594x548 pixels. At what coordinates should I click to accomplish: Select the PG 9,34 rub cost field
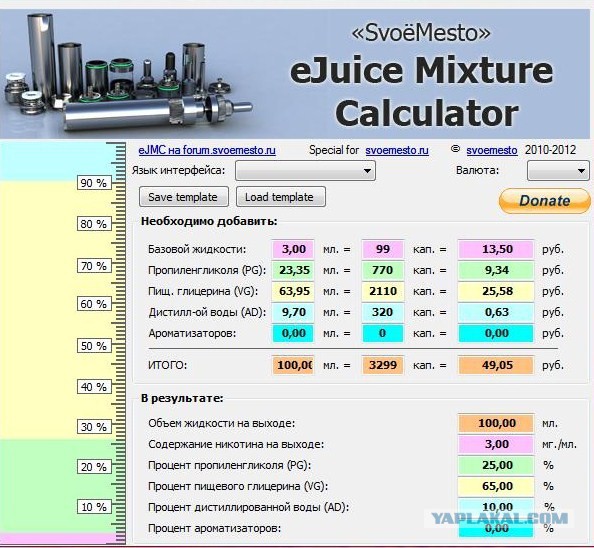tap(496, 270)
